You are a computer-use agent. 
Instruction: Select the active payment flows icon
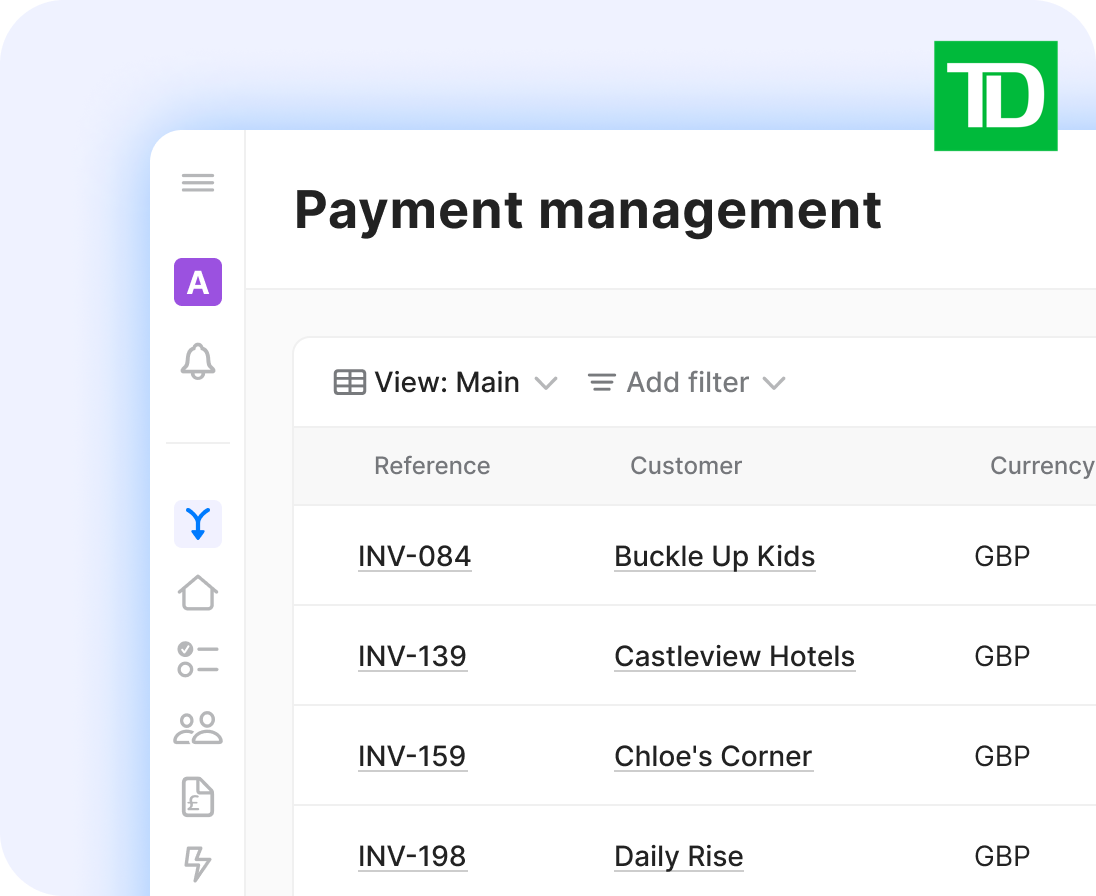click(x=197, y=523)
